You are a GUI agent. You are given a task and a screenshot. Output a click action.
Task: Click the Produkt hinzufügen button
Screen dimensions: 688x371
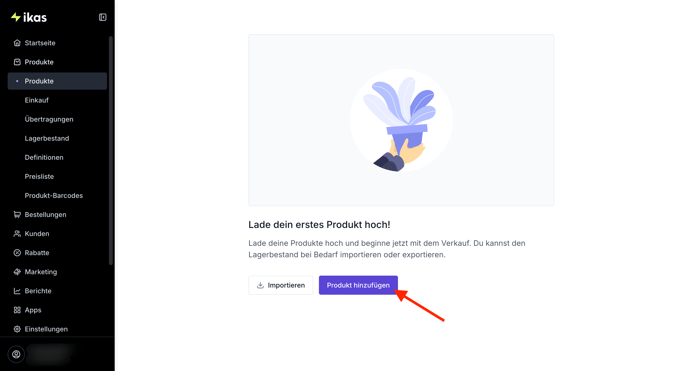[x=358, y=285]
